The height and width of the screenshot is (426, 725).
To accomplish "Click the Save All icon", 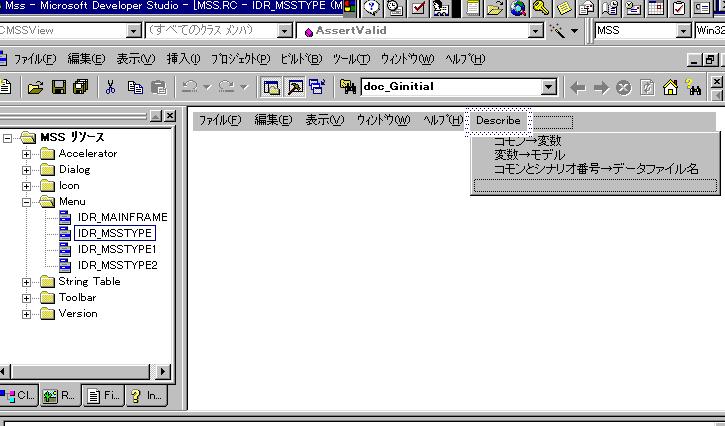I will 80,87.
